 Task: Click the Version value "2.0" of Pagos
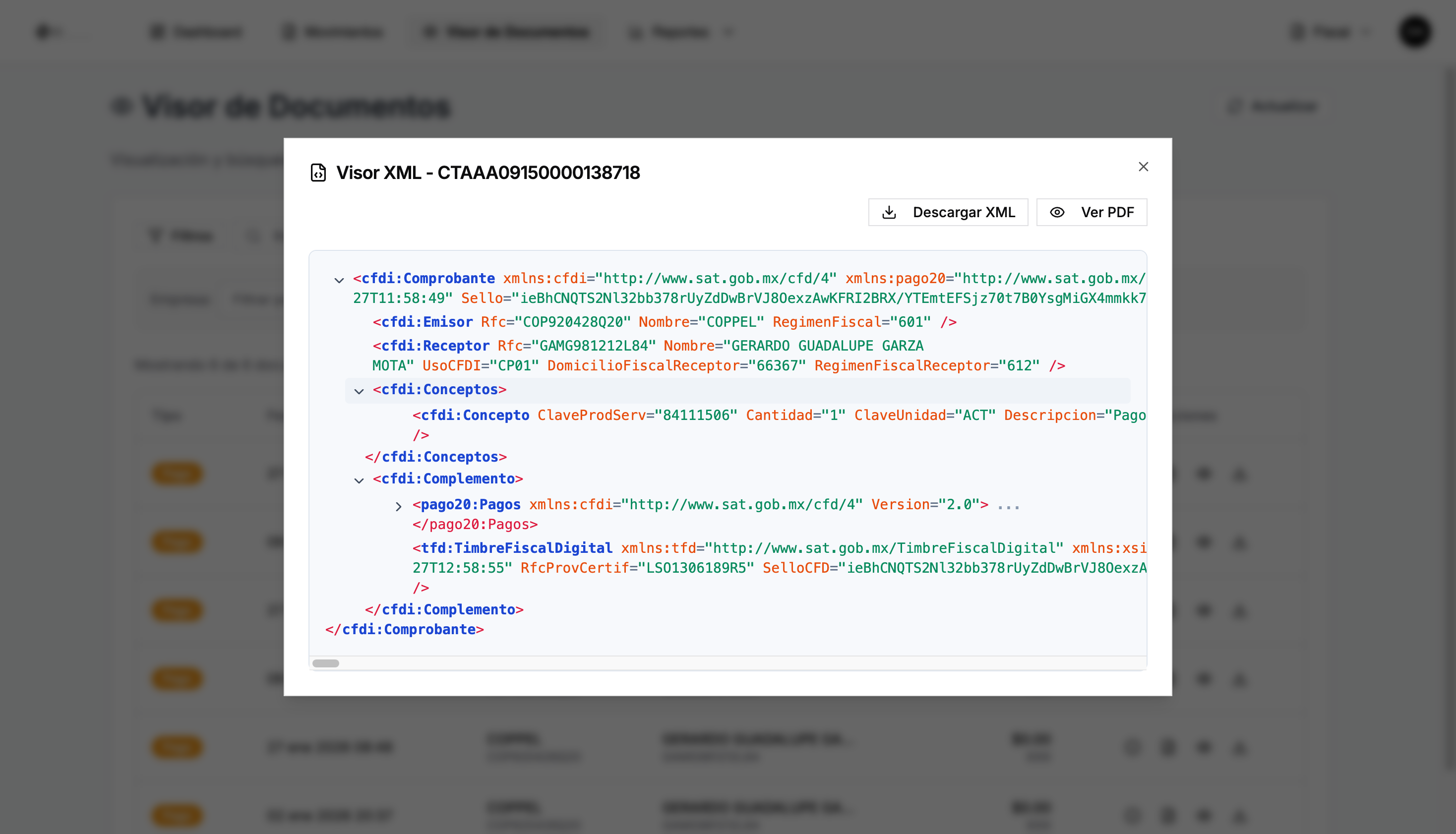[959, 505]
